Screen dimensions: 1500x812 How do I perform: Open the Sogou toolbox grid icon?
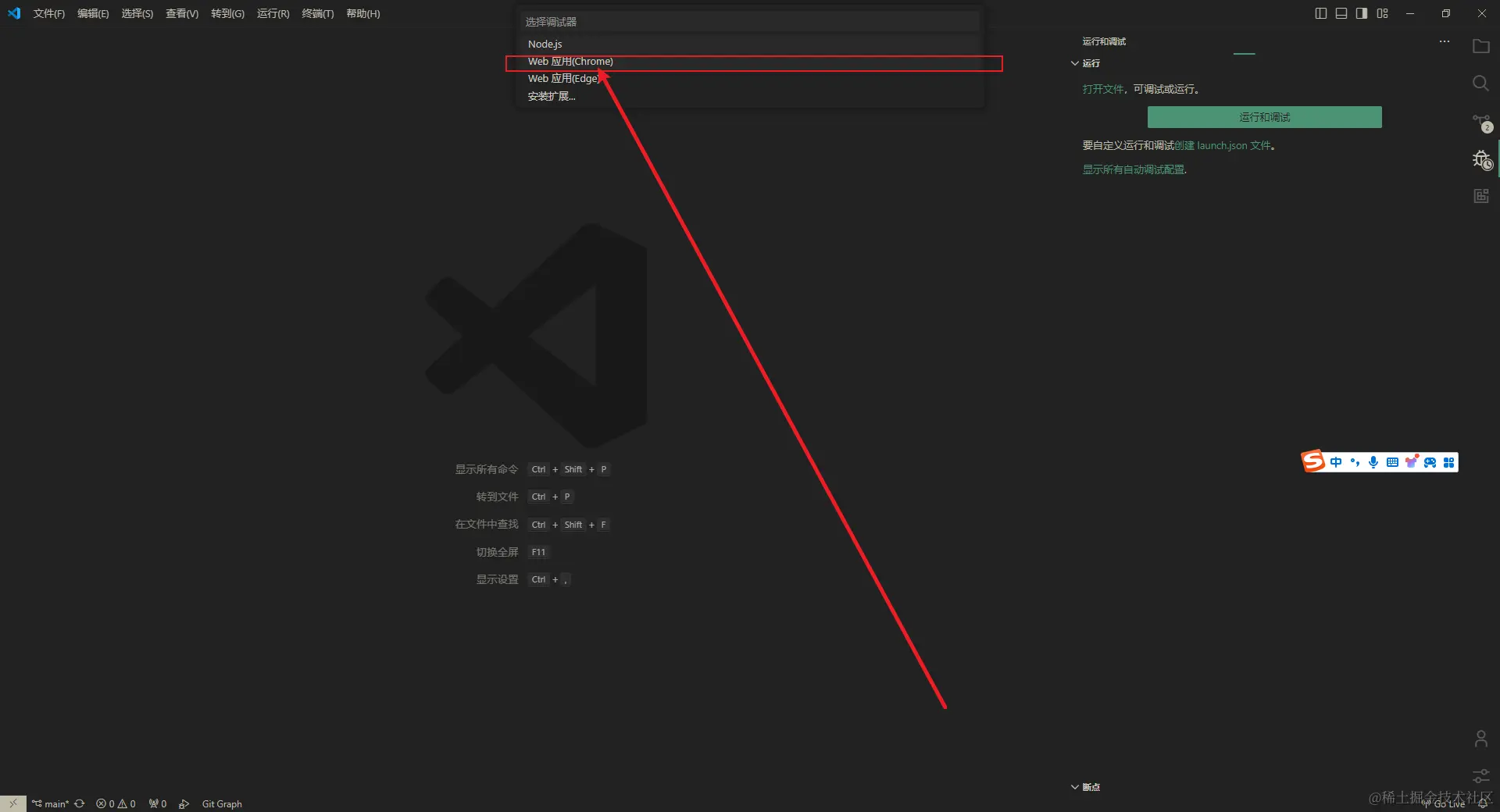coord(1449,462)
